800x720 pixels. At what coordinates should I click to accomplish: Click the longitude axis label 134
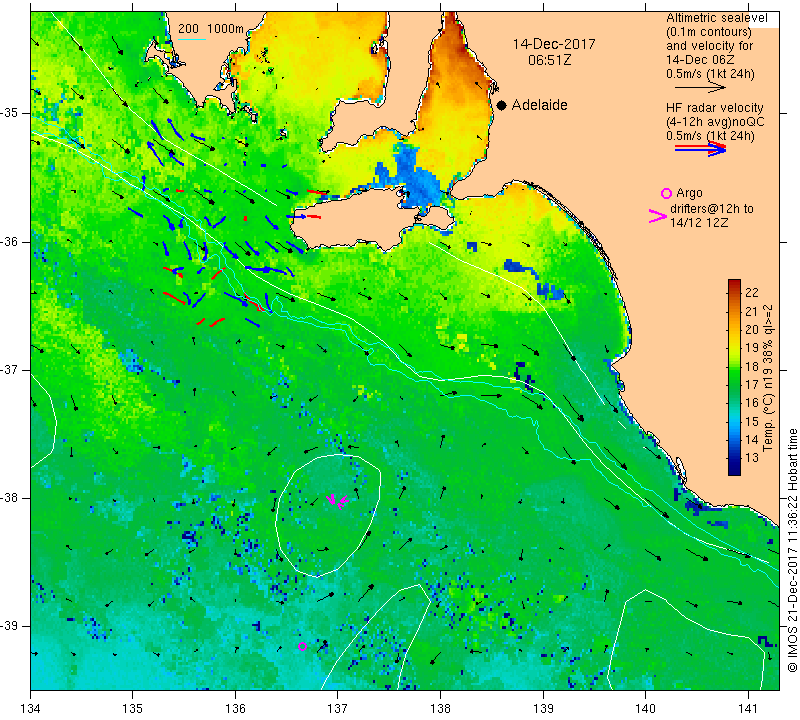(31, 709)
